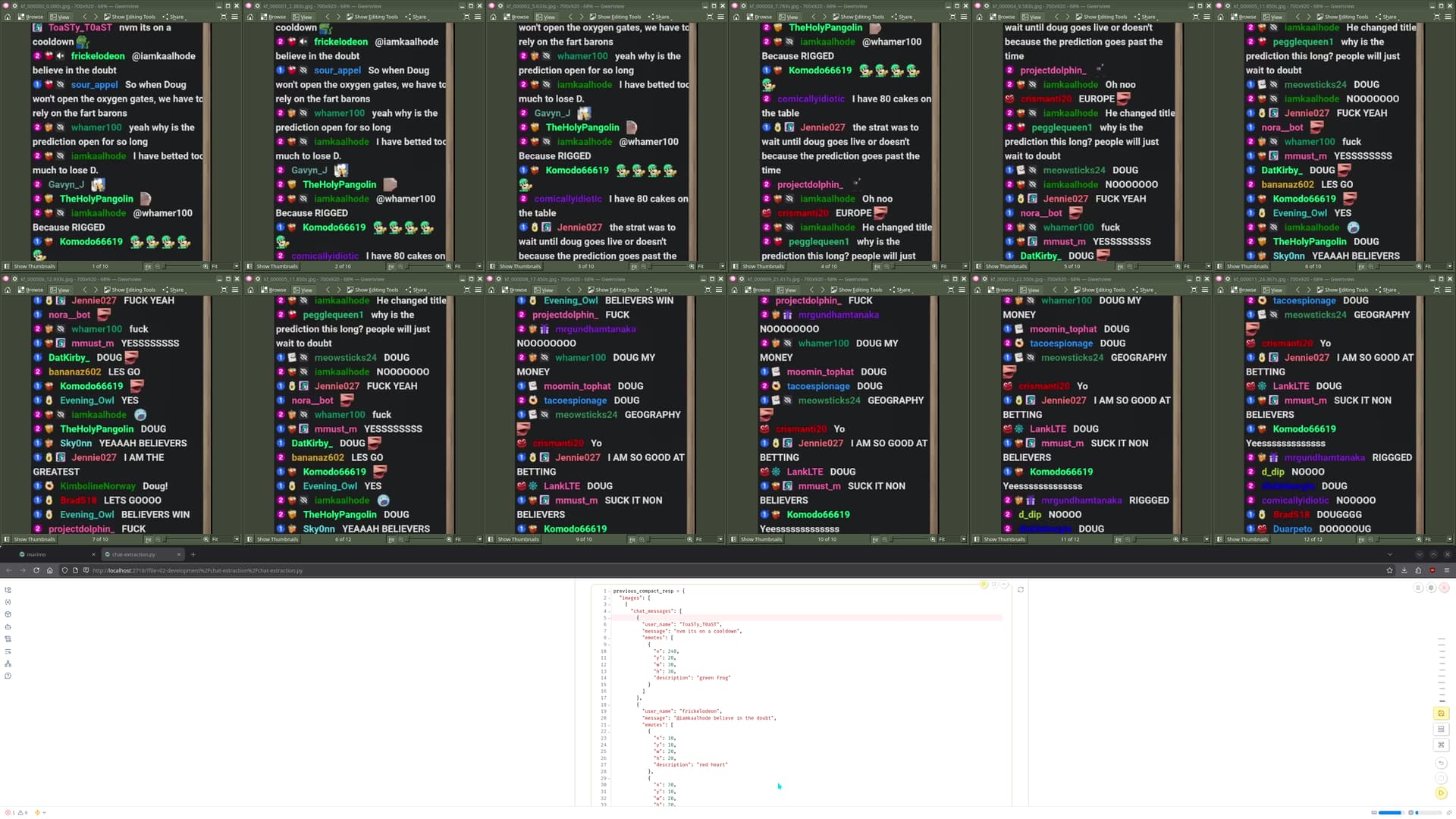Open Firefox list all tabs chevron
The height and width of the screenshot is (819, 1456).
pyautogui.click(x=1389, y=554)
